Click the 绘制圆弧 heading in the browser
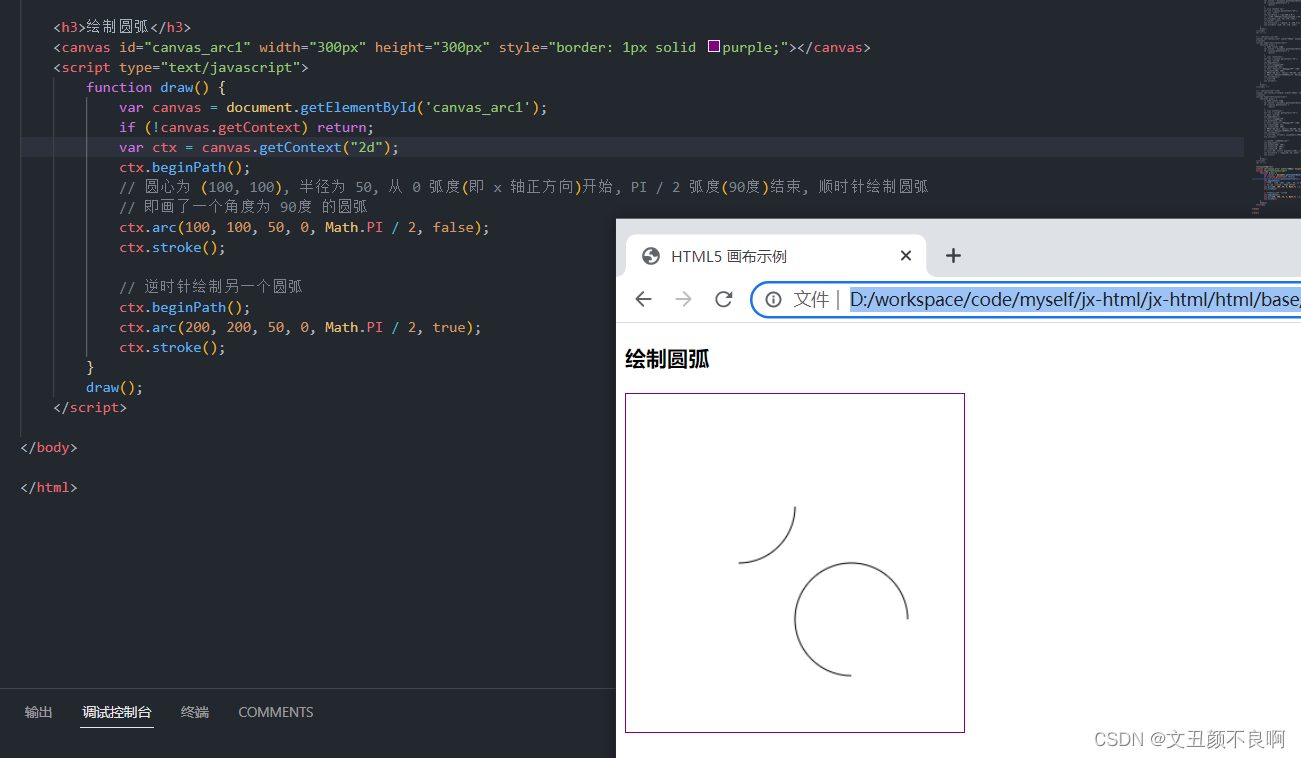The image size is (1301, 758). point(666,359)
